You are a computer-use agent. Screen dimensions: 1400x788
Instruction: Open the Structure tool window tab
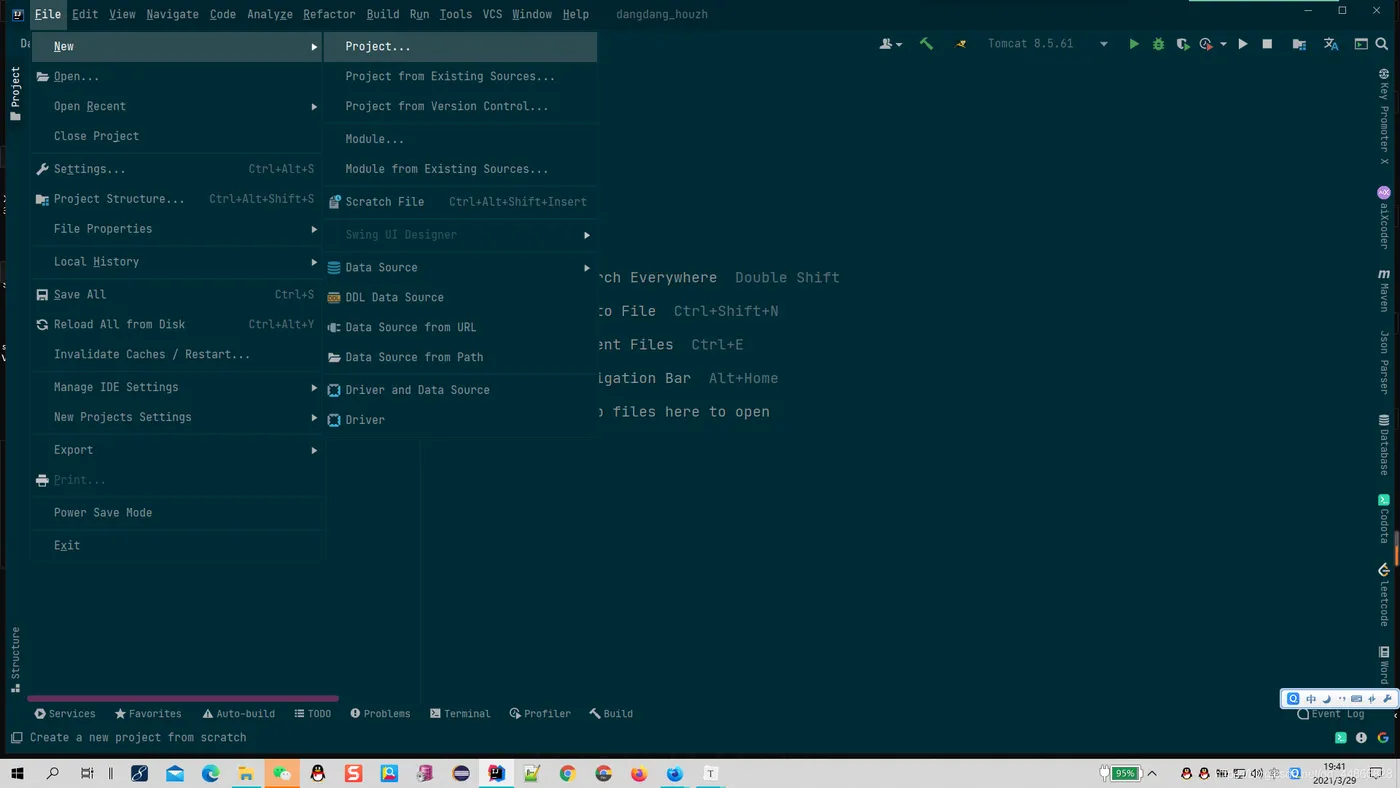pyautogui.click(x=15, y=660)
